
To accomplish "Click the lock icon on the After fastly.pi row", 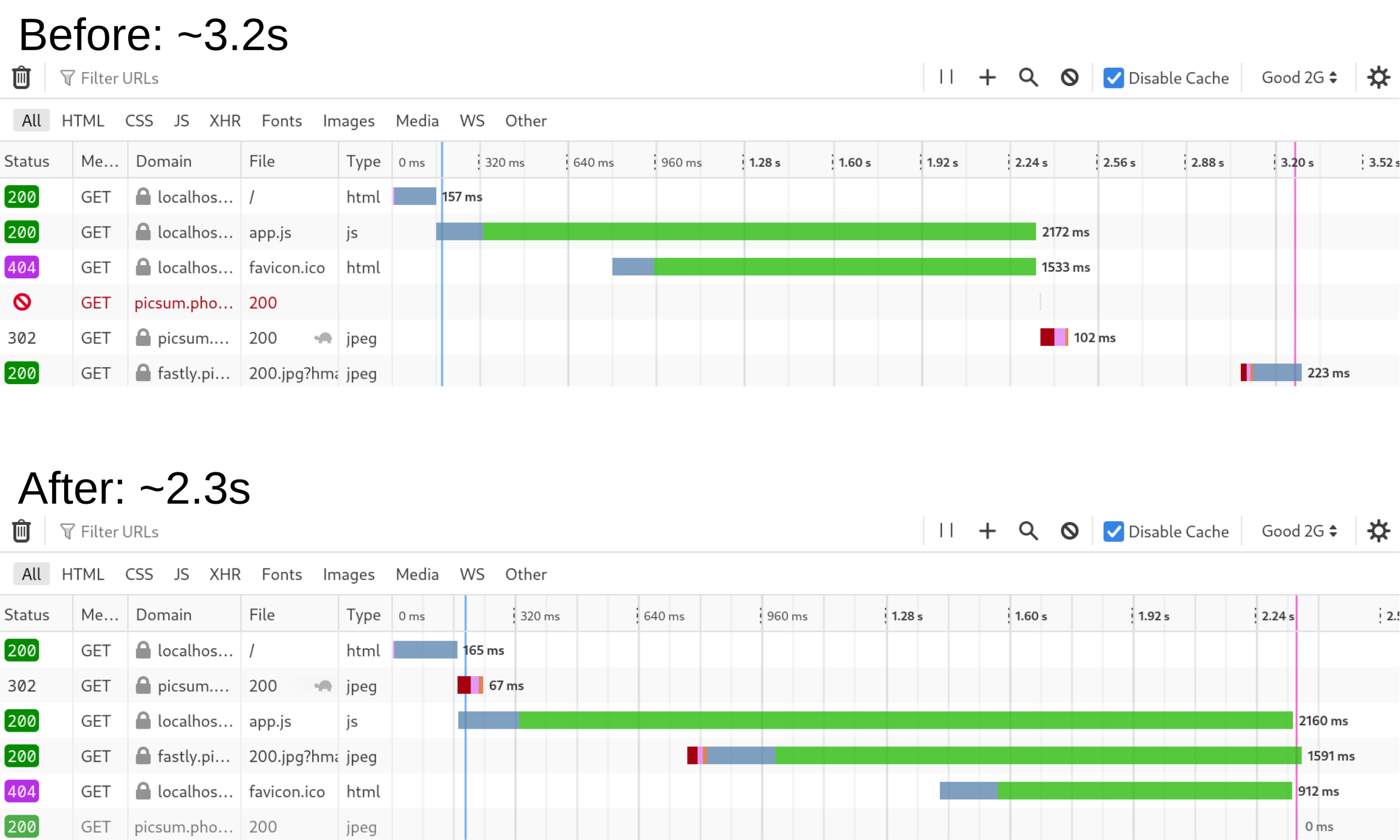I will pyautogui.click(x=143, y=756).
